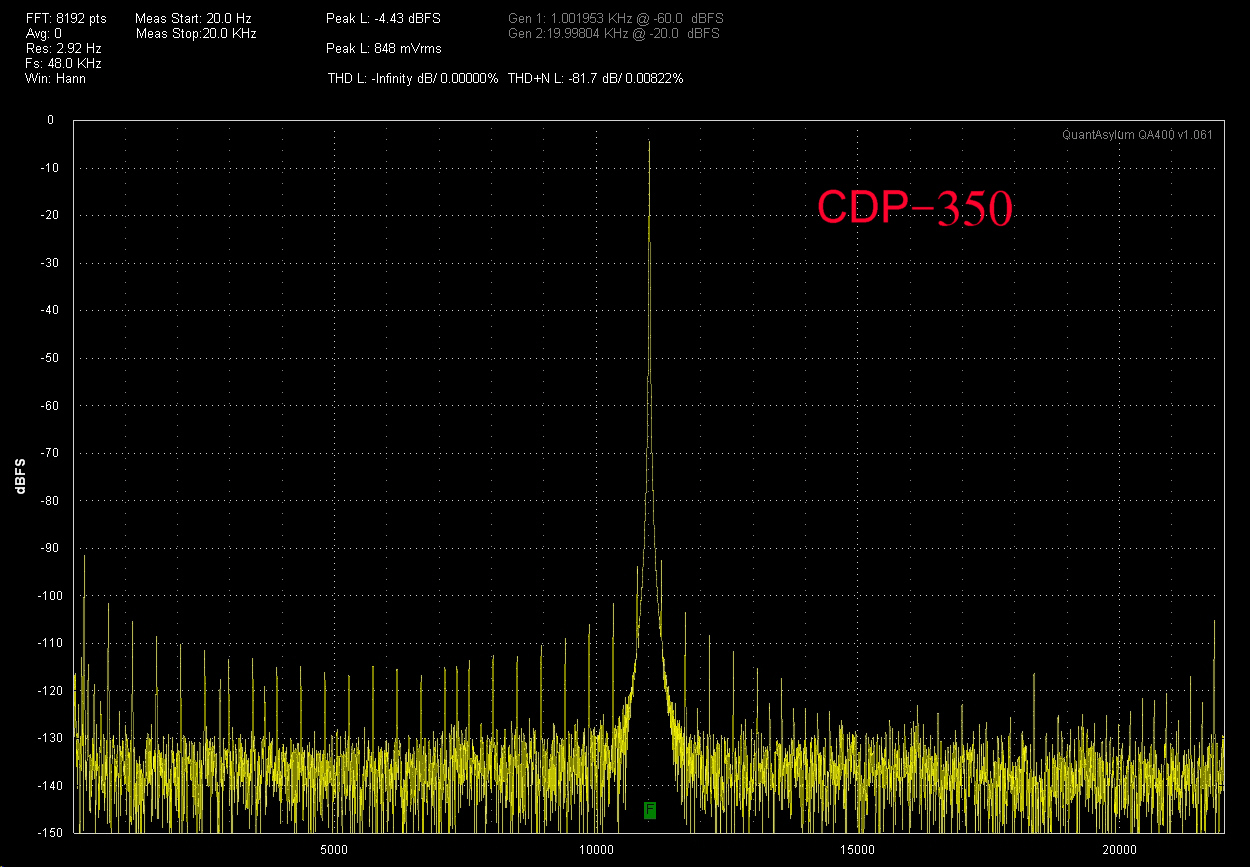The image size is (1250, 867).
Task: Click the 'Avg: 0' readout
Action: (44, 33)
